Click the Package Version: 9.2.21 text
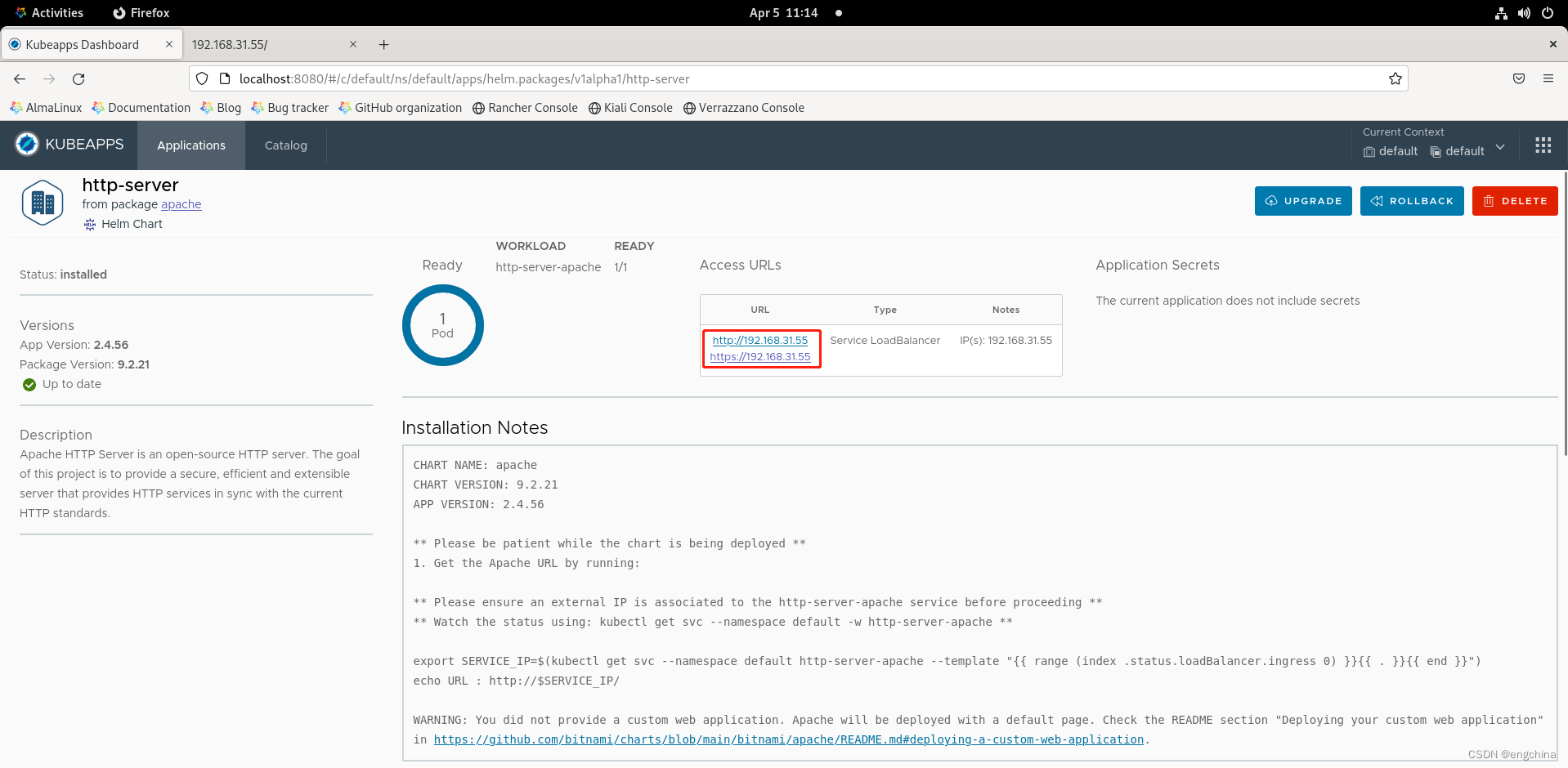This screenshot has height=768, width=1568. pos(85,365)
